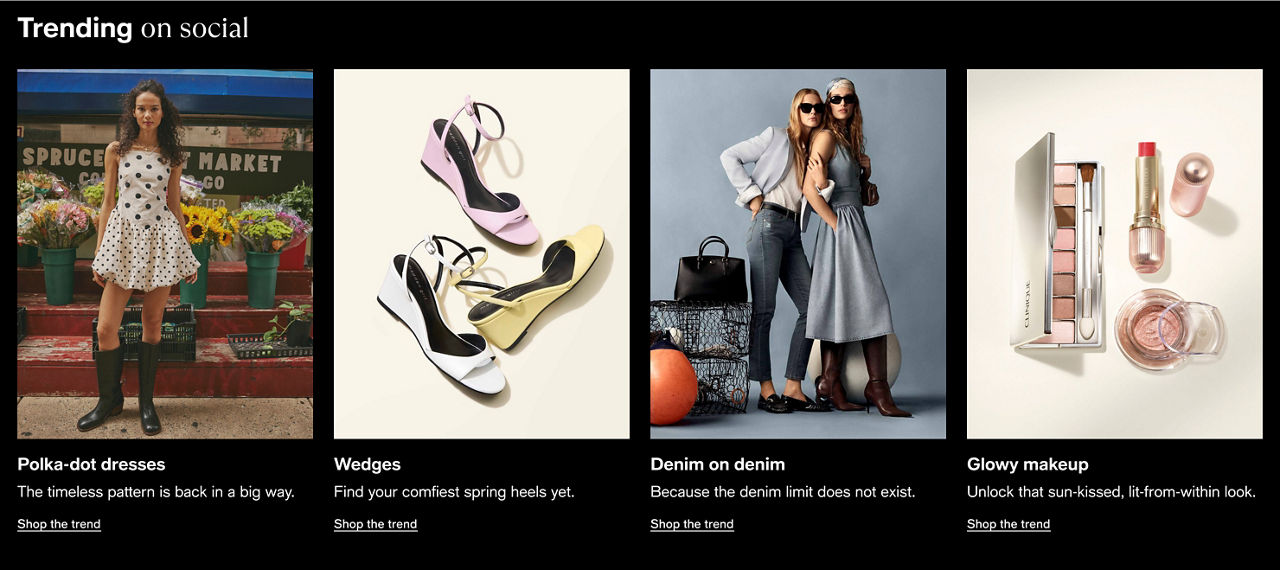Click the 'Trending on social' section title
The height and width of the screenshot is (570, 1280).
133,28
